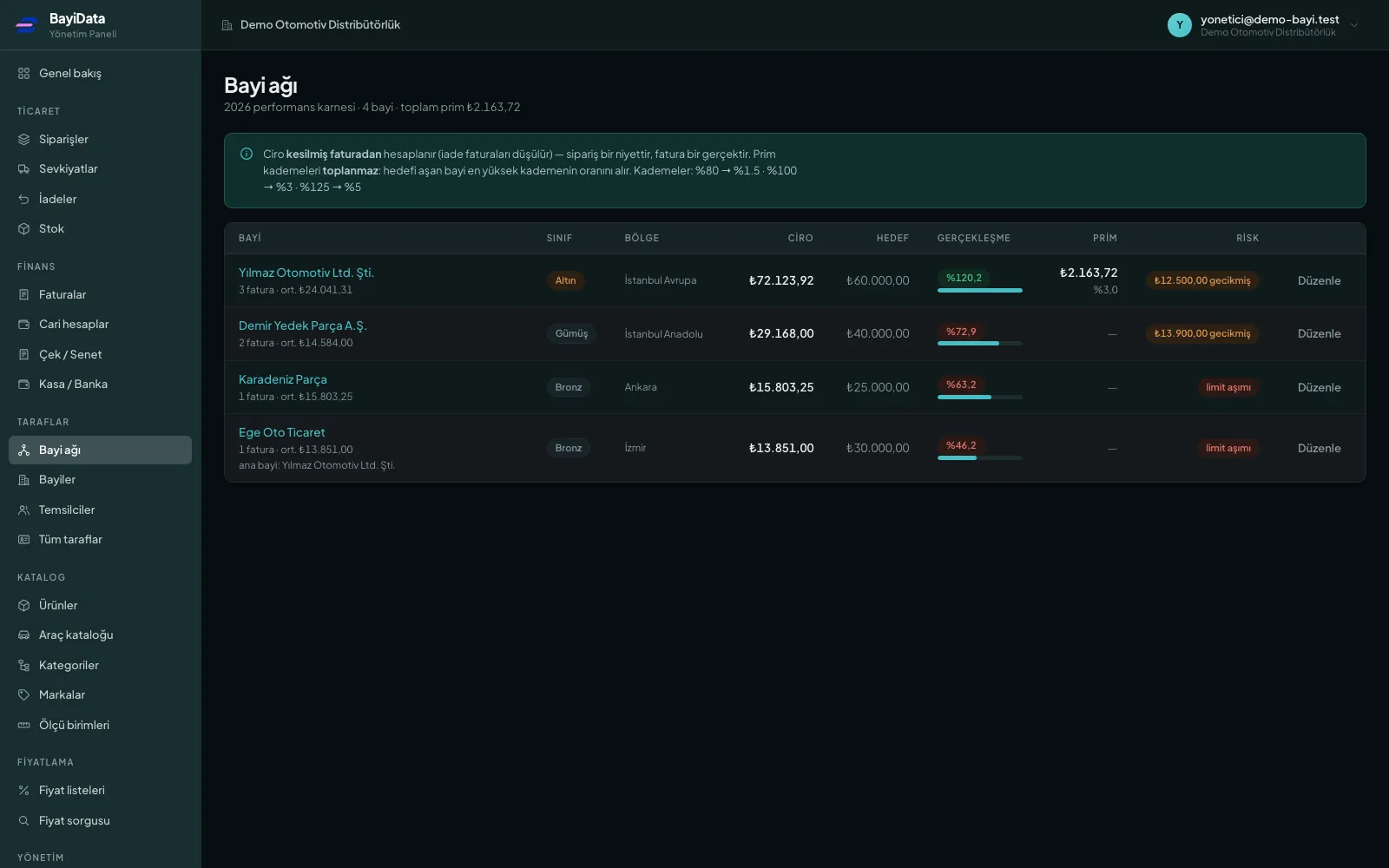This screenshot has height=868, width=1389.
Task: Expand the user account chevron dropdown
Action: pyautogui.click(x=1354, y=25)
